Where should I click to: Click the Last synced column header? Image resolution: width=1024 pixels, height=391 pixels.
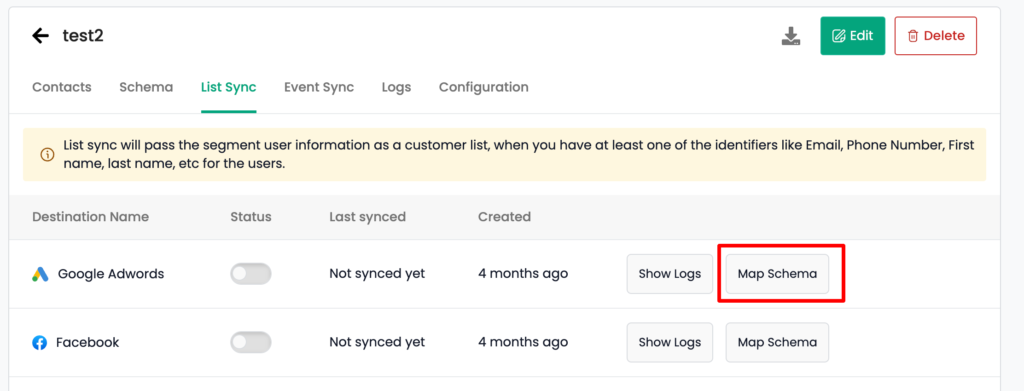pos(368,217)
